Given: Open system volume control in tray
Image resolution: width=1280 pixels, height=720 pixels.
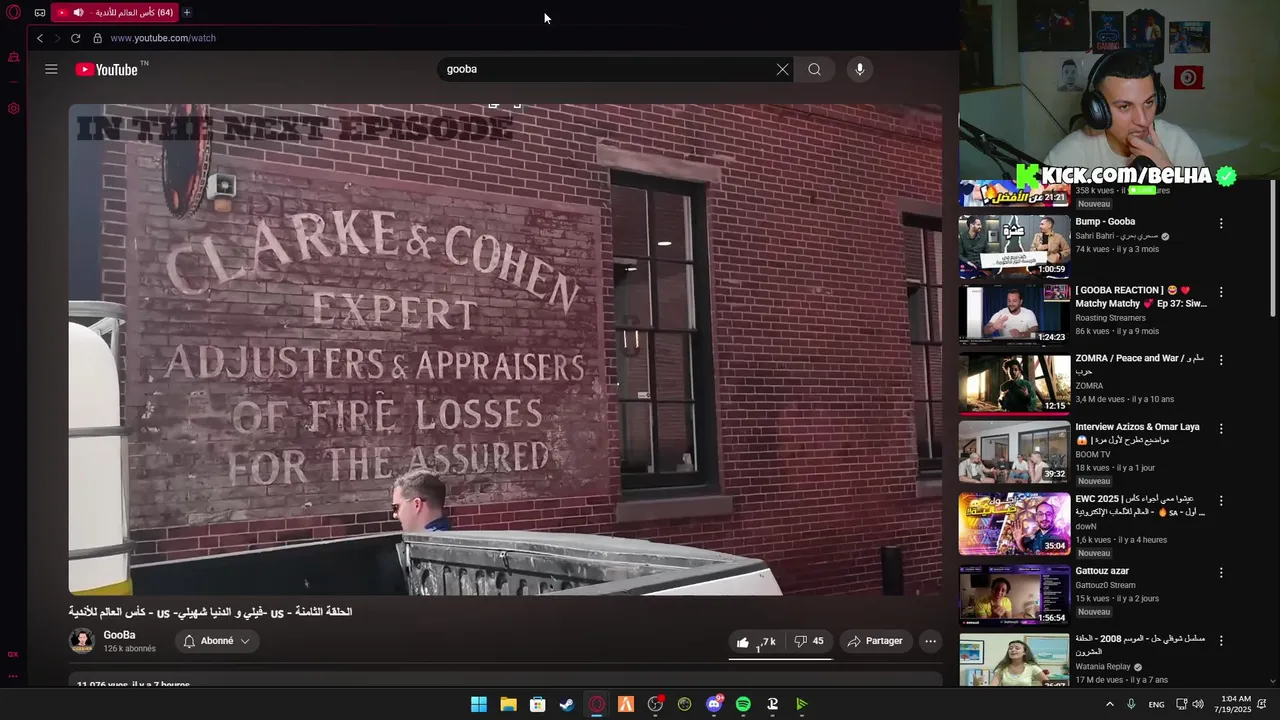Looking at the screenshot, I should tap(1200, 704).
